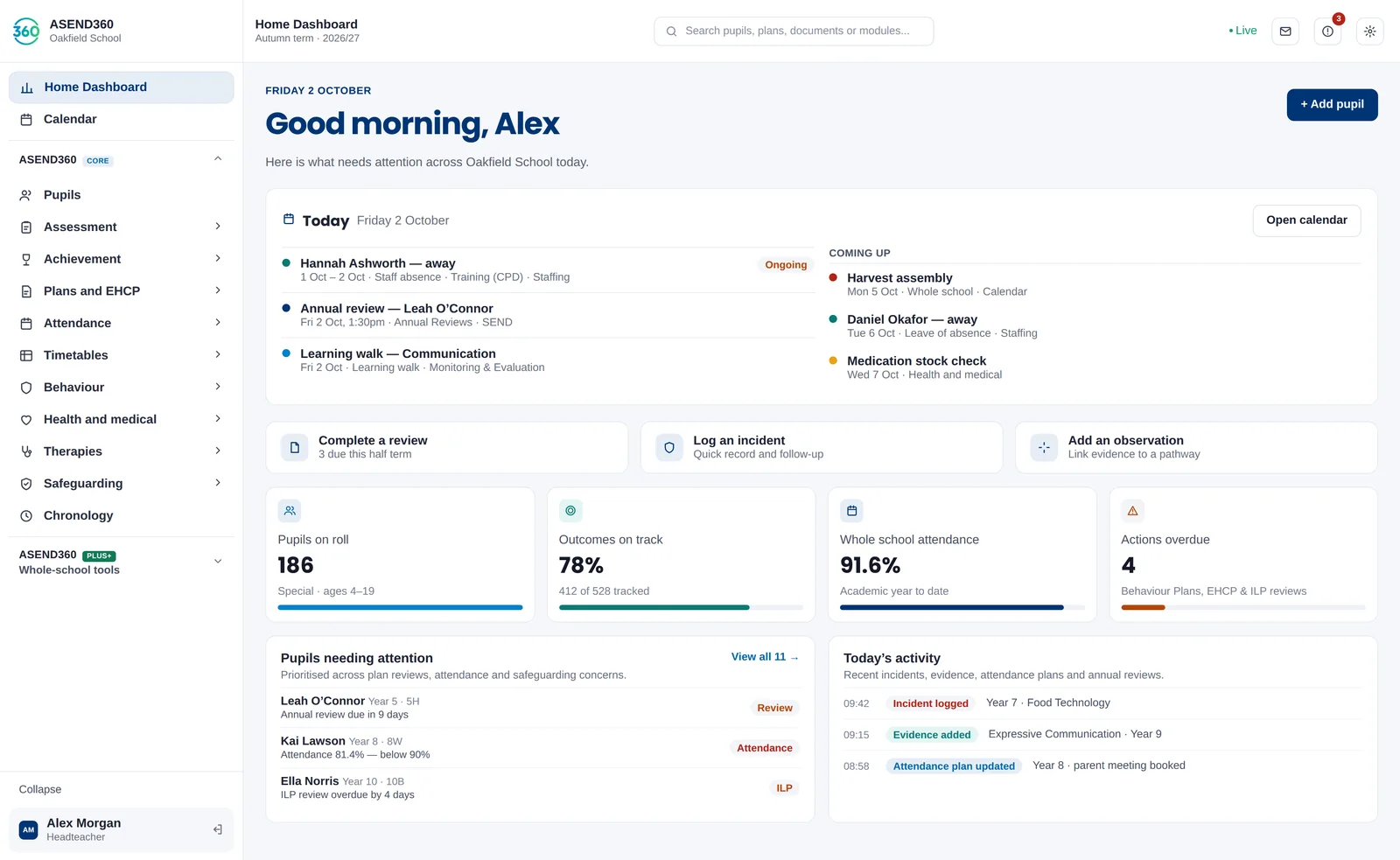Open Health and medical menu item

point(122,419)
